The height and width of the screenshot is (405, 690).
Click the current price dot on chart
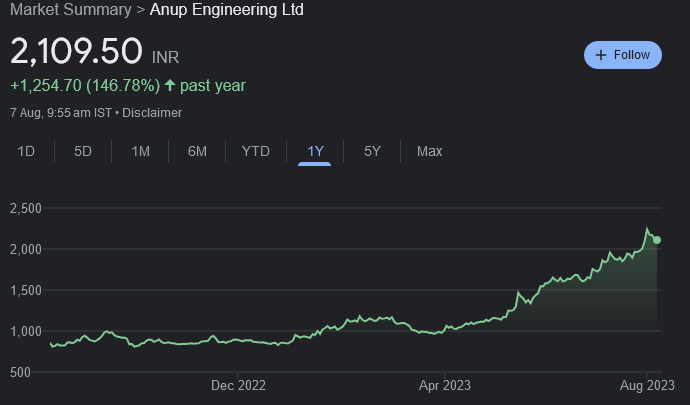click(657, 239)
